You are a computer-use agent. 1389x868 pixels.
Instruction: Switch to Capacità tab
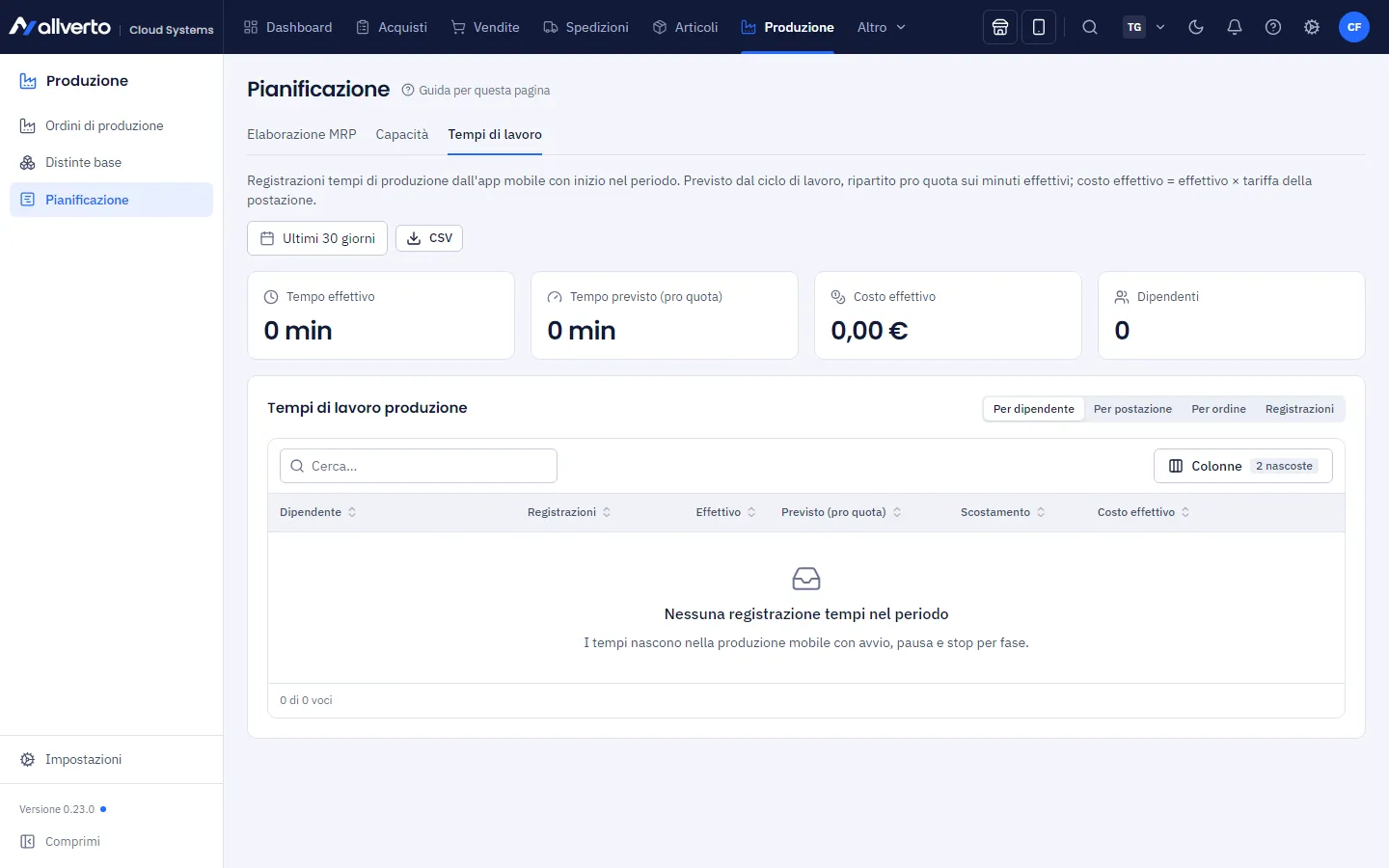402,134
